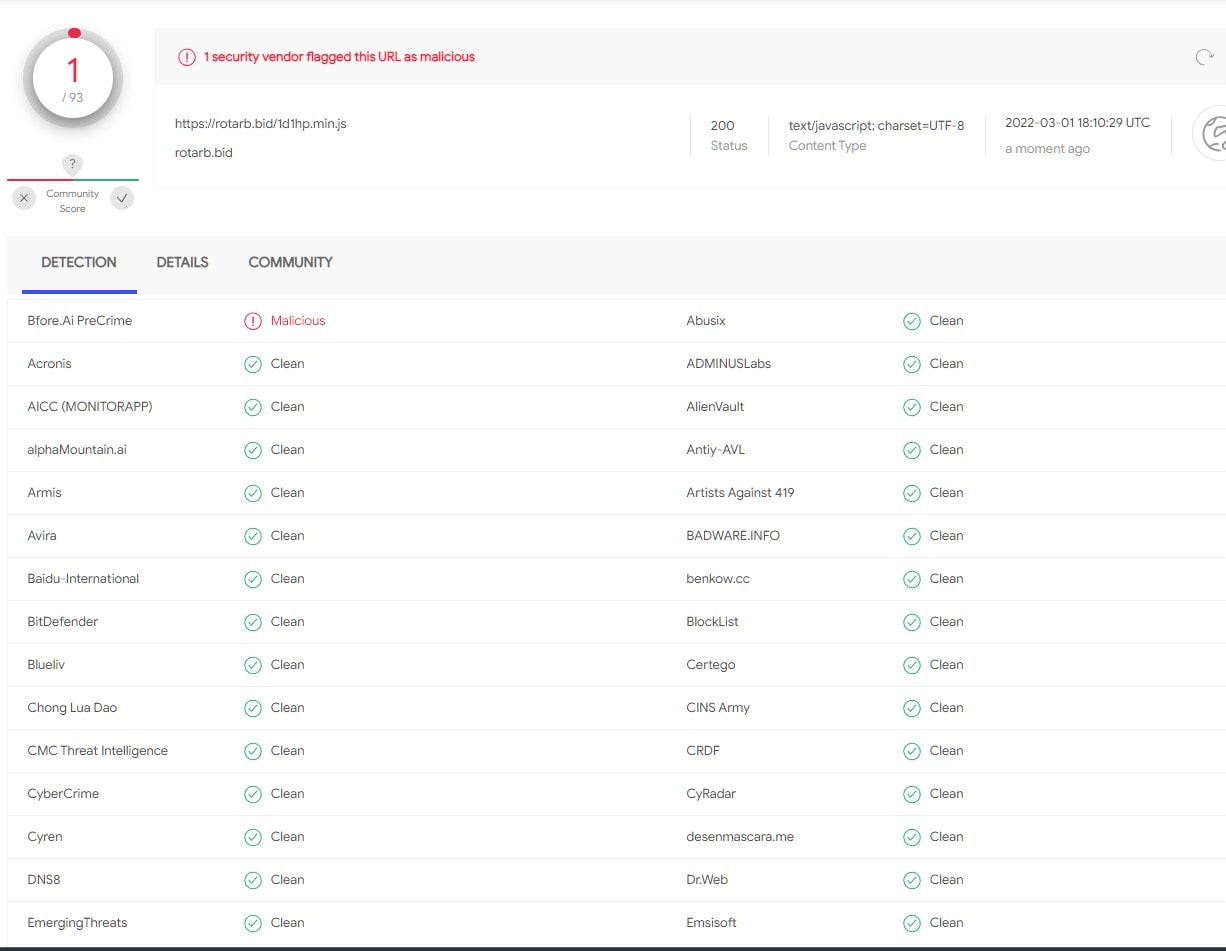
Task: Switch to the COMMUNITY tab
Action: [x=290, y=263]
